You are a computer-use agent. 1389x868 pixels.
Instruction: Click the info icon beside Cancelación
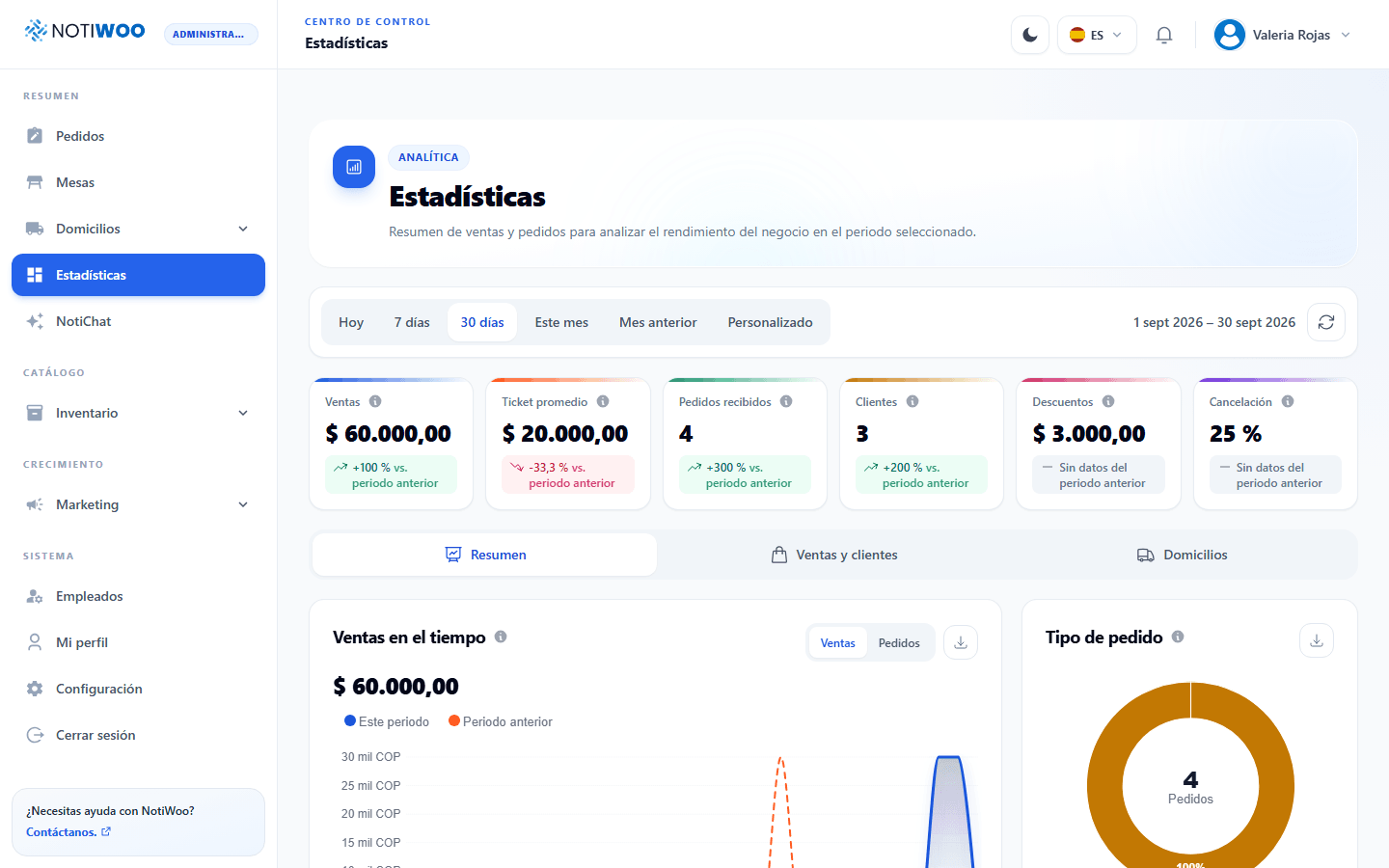tap(1288, 401)
